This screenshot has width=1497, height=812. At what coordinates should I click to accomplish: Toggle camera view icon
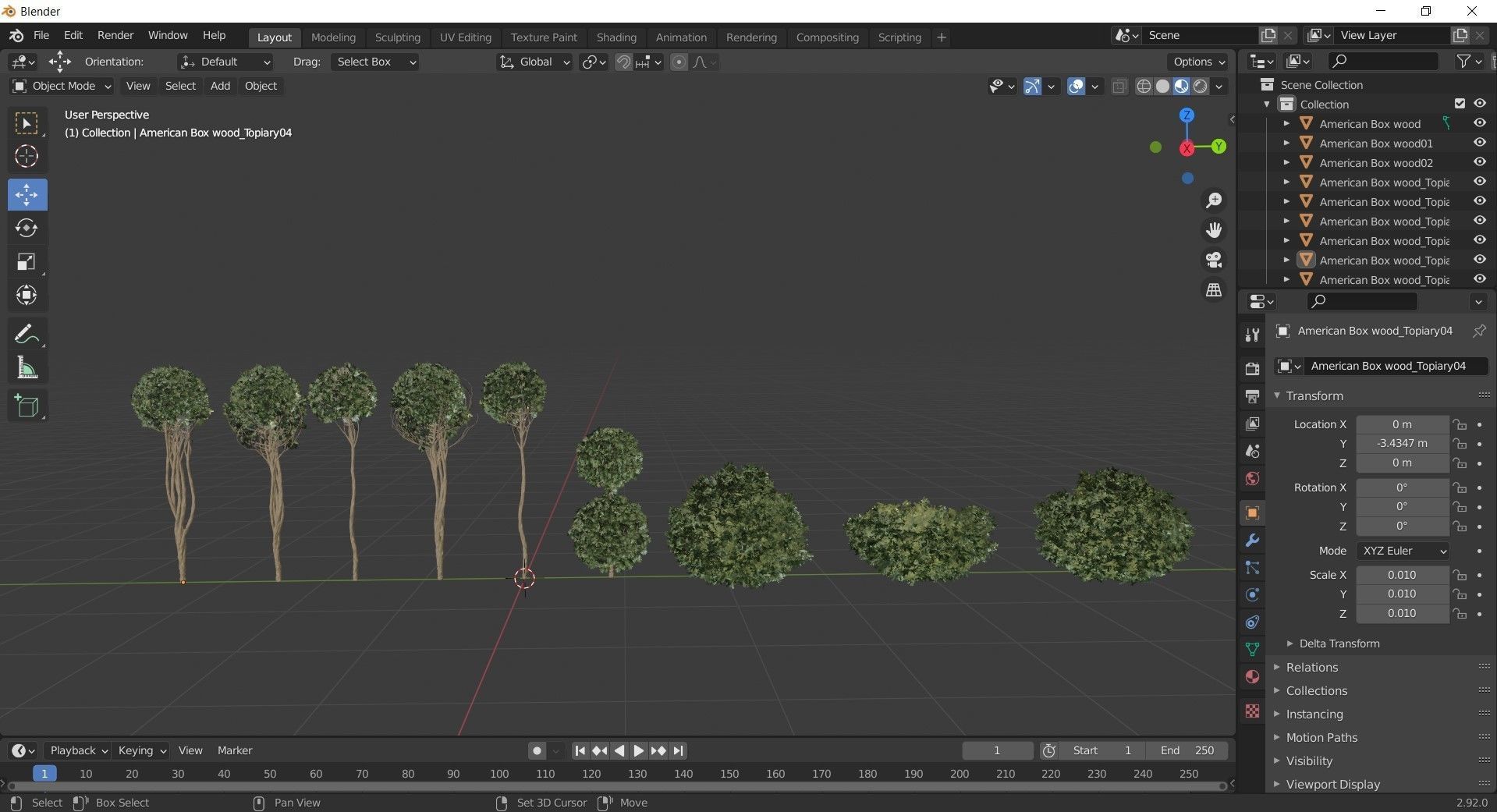(1214, 260)
